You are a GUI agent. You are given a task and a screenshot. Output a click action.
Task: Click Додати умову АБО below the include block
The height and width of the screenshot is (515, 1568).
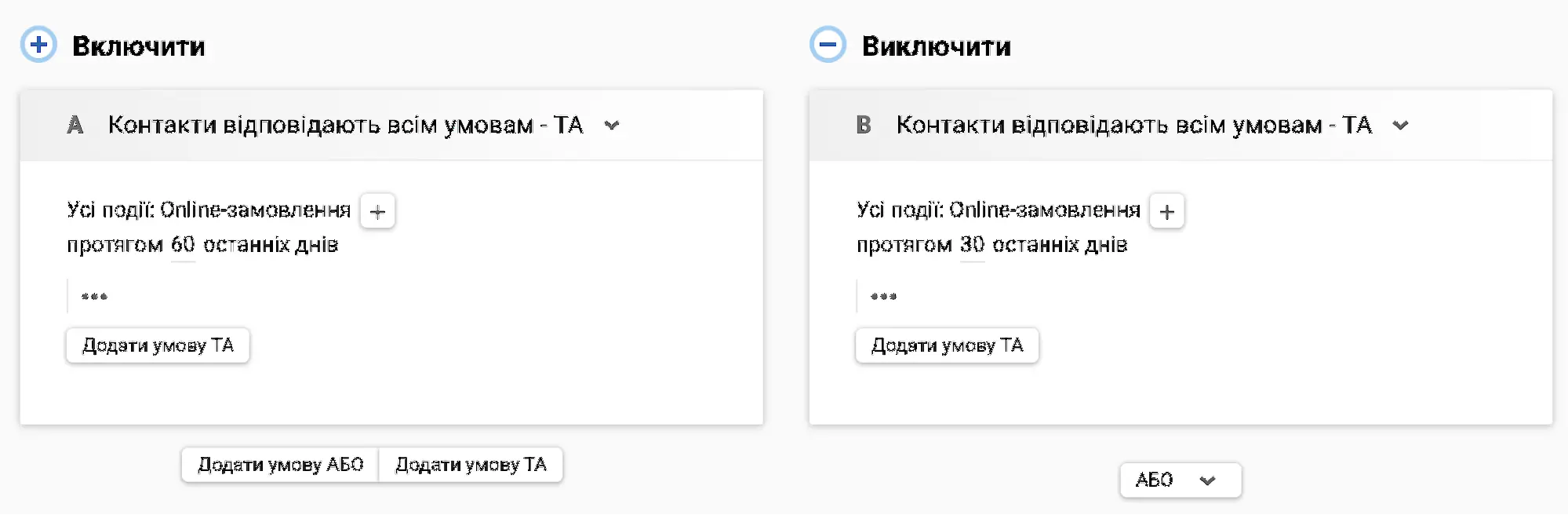point(280,464)
